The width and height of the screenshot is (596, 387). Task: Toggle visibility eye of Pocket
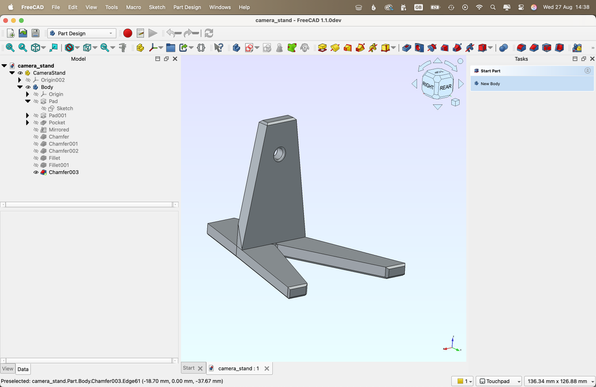pyautogui.click(x=36, y=122)
